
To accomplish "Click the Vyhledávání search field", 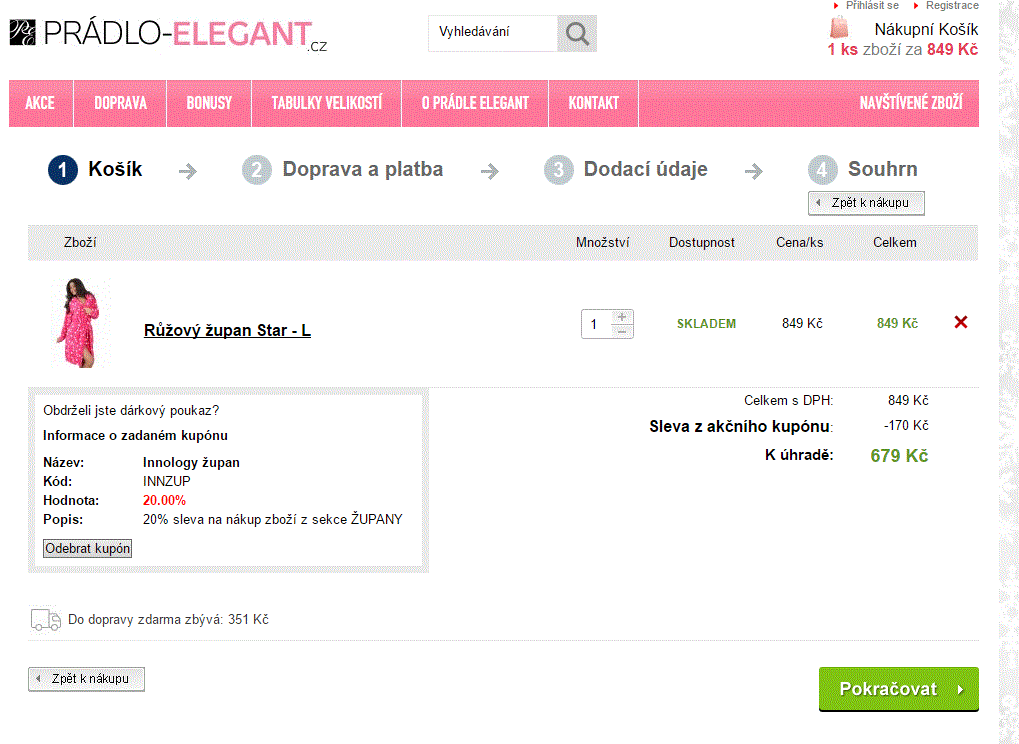I will 493,33.
